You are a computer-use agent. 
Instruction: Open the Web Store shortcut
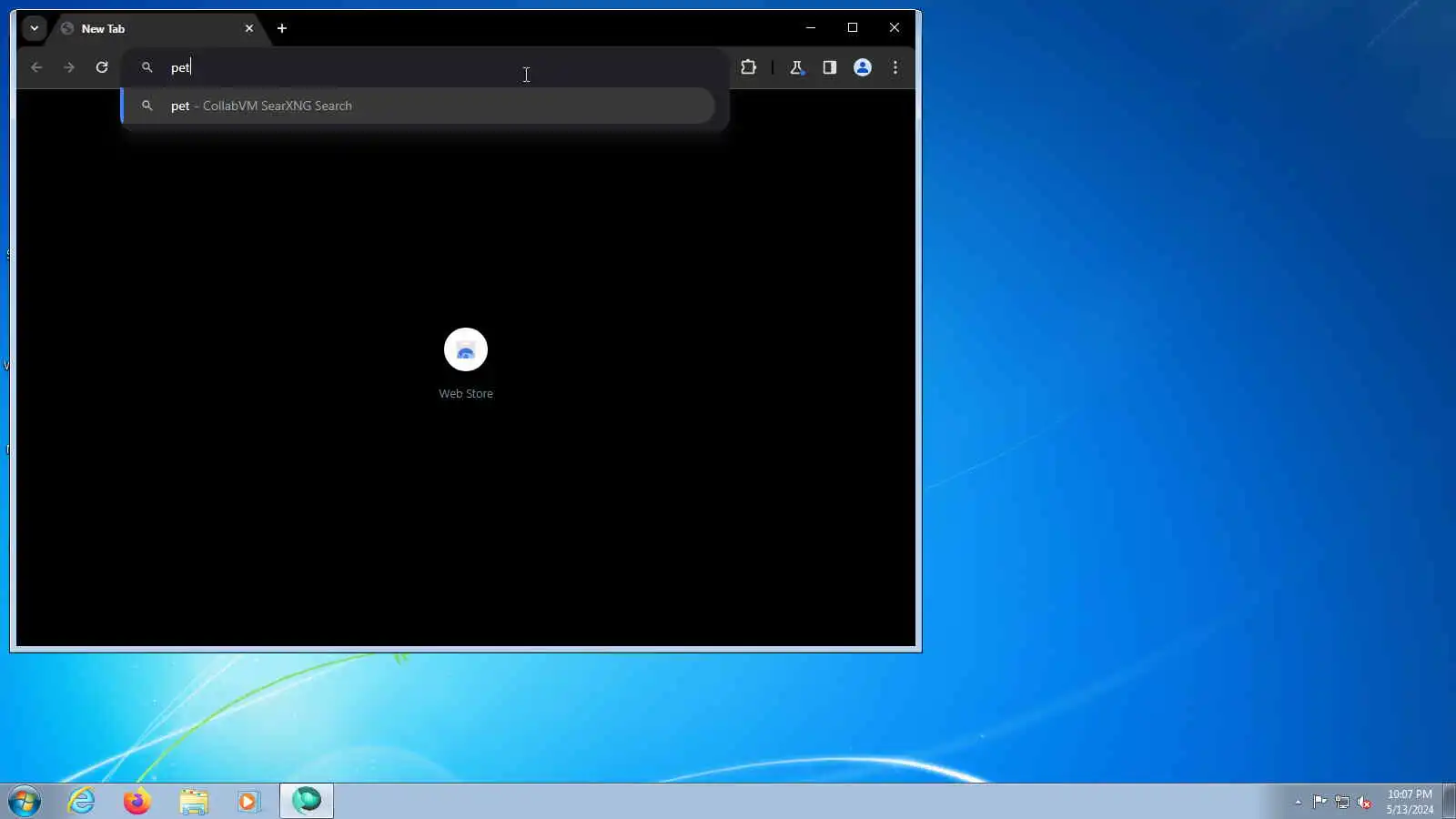click(466, 363)
